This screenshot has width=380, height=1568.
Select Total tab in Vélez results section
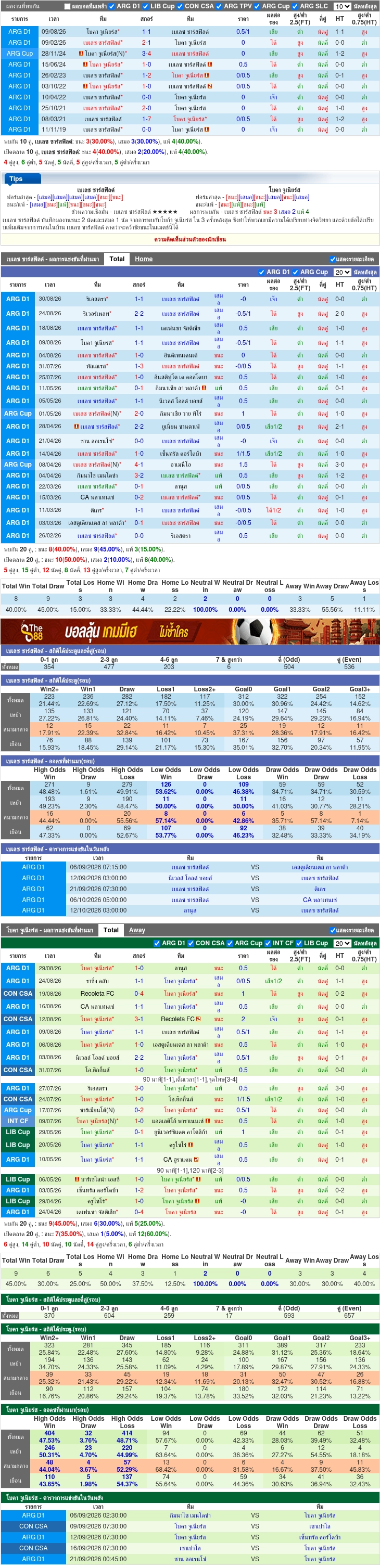(x=117, y=259)
